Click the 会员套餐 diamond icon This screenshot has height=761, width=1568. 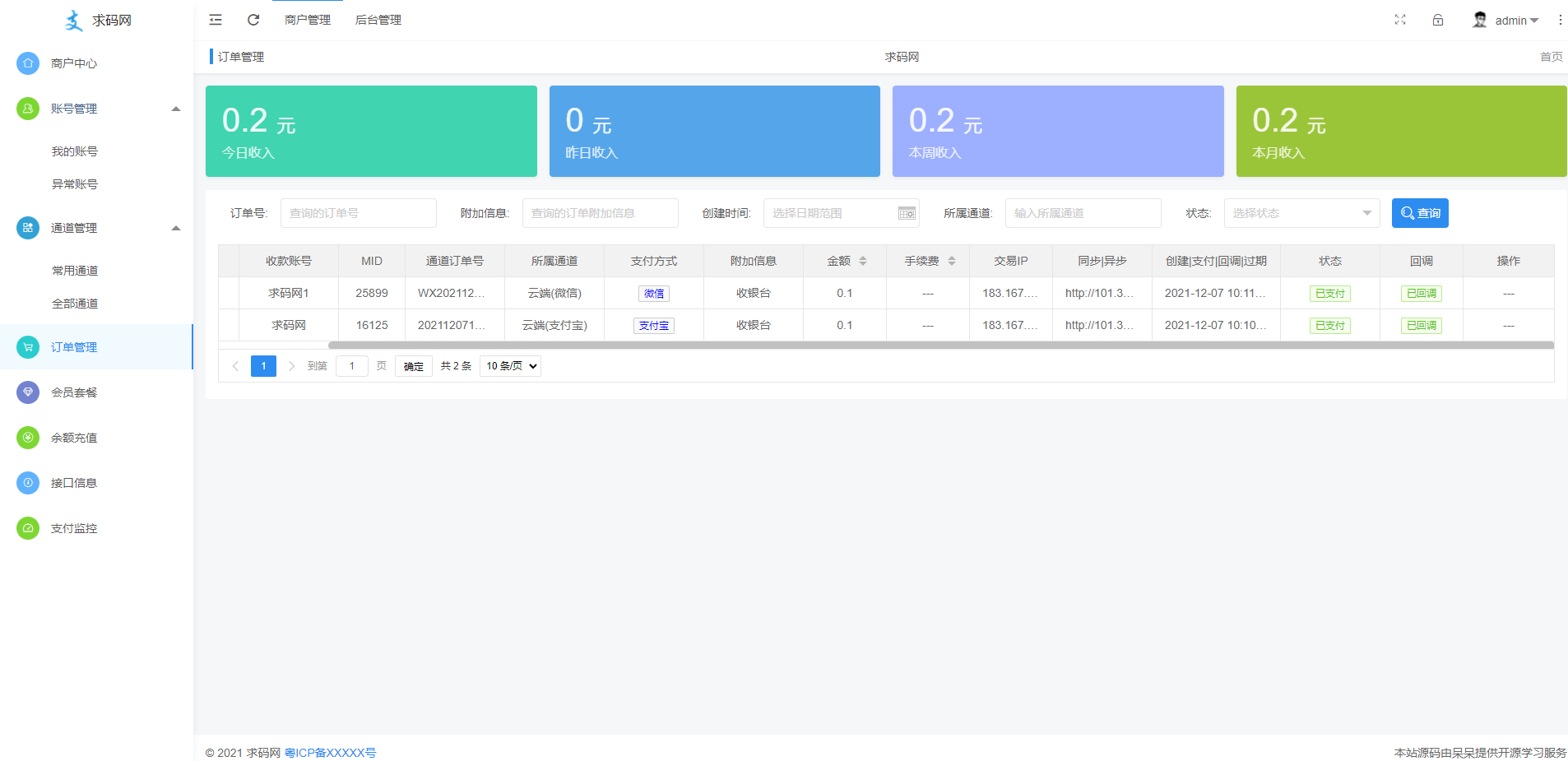tap(28, 392)
